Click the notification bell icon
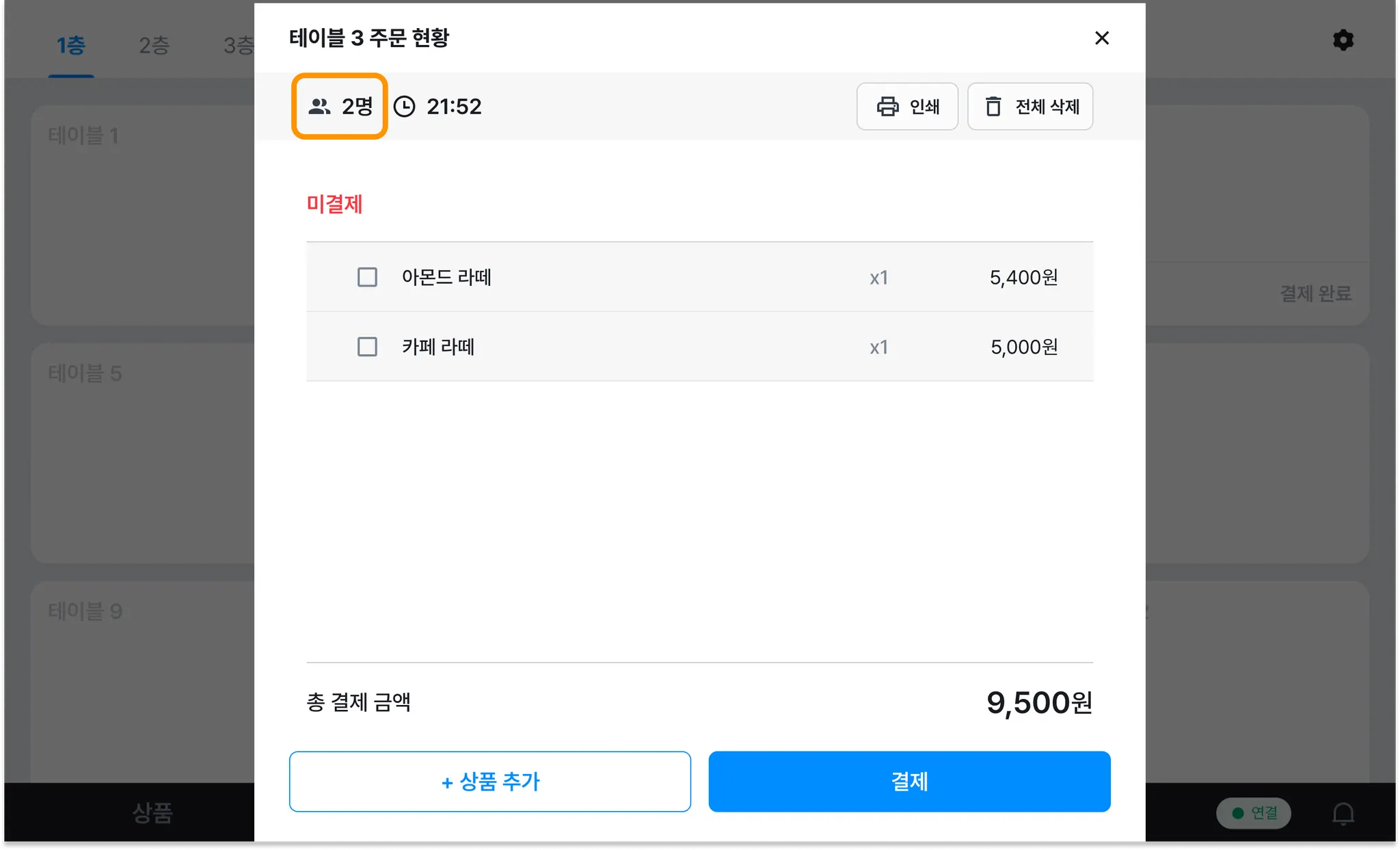The height and width of the screenshot is (850, 1400). tap(1343, 813)
